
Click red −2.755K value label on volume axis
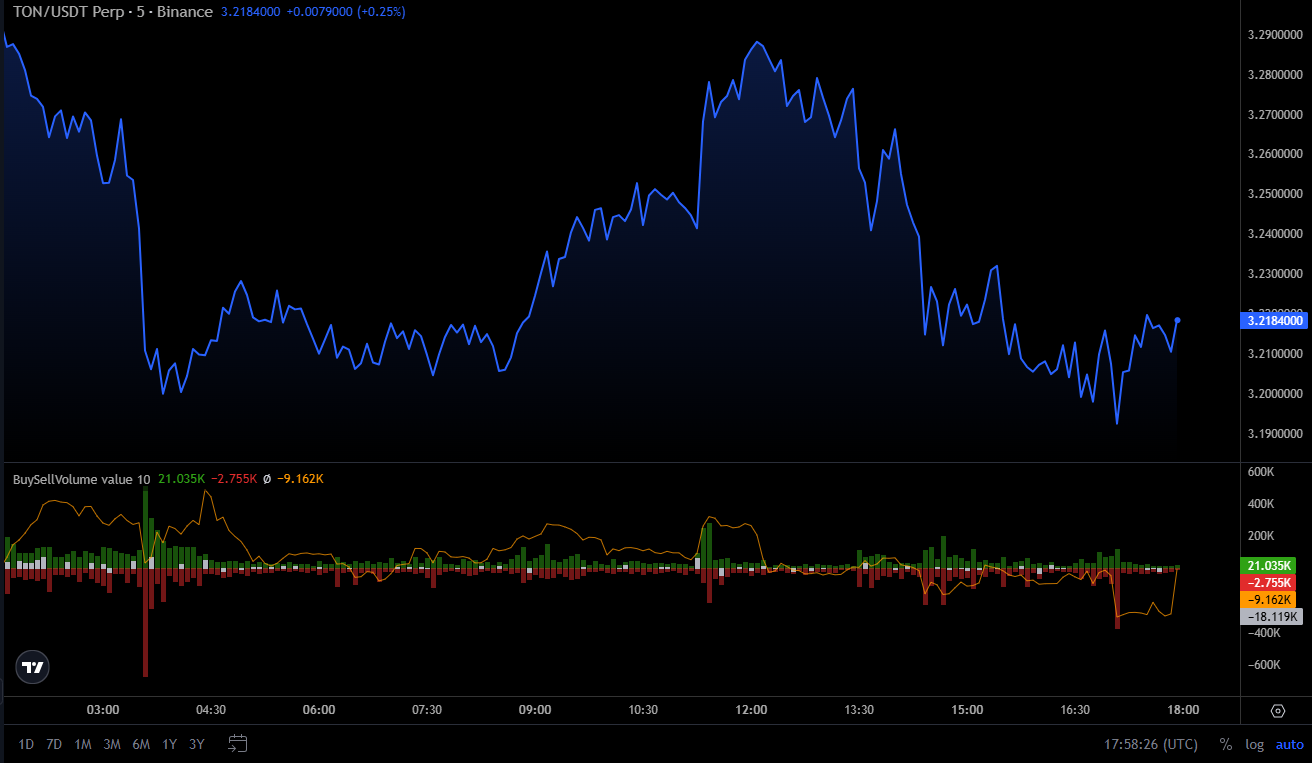1268,582
